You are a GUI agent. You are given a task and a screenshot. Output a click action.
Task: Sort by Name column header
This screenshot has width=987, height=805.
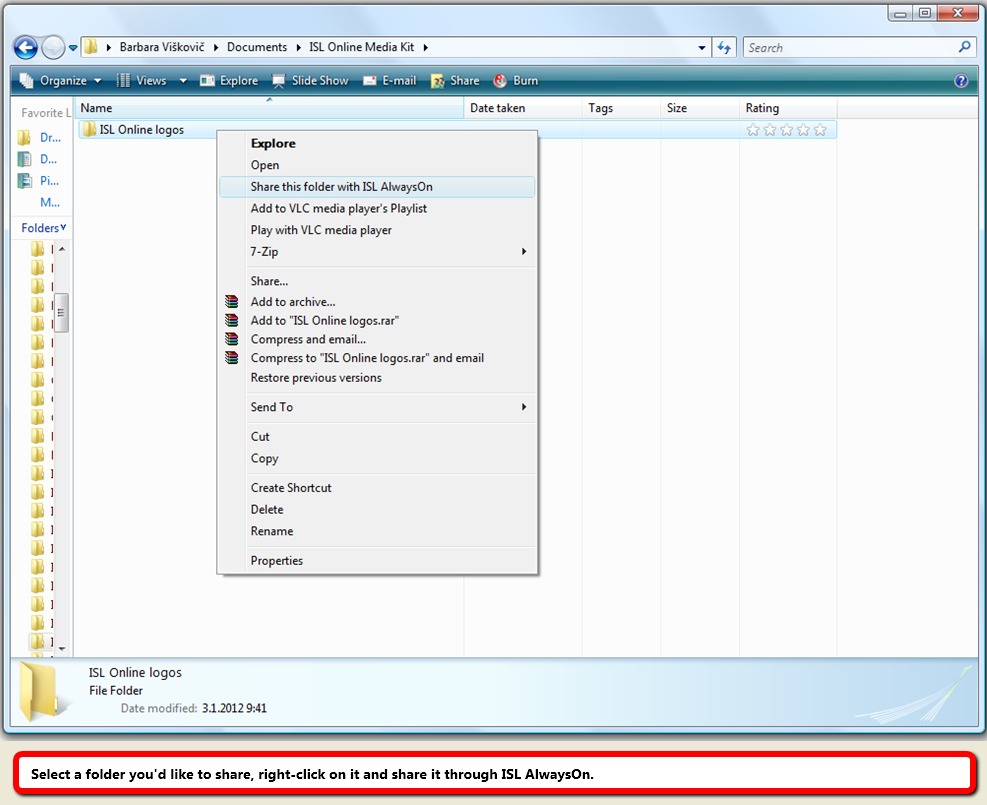[x=269, y=108]
